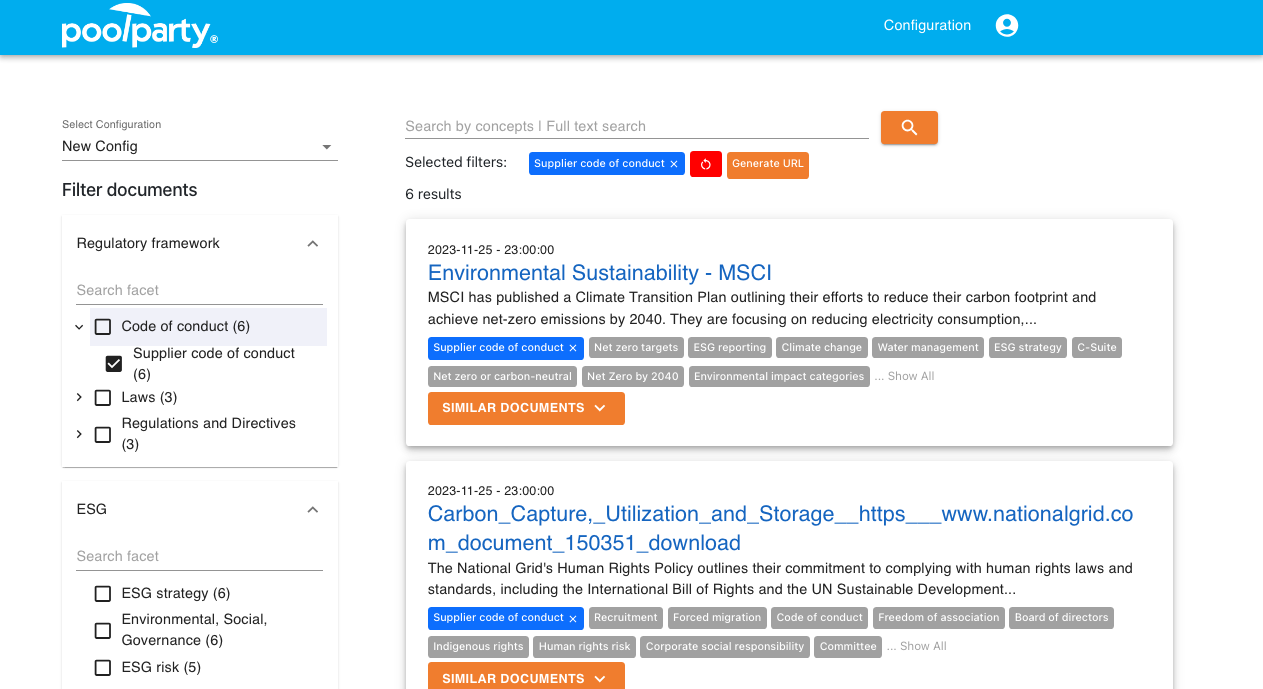This screenshot has width=1263, height=689.
Task: Expand the Laws tree item
Action: coord(79,398)
